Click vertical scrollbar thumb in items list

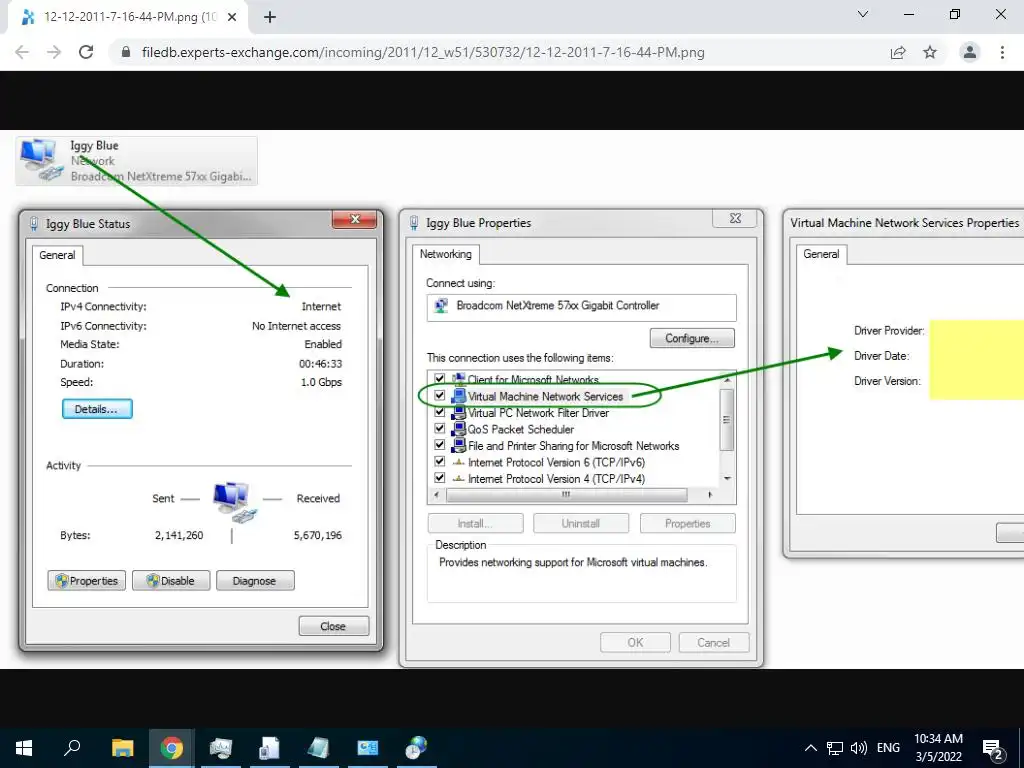(727, 419)
